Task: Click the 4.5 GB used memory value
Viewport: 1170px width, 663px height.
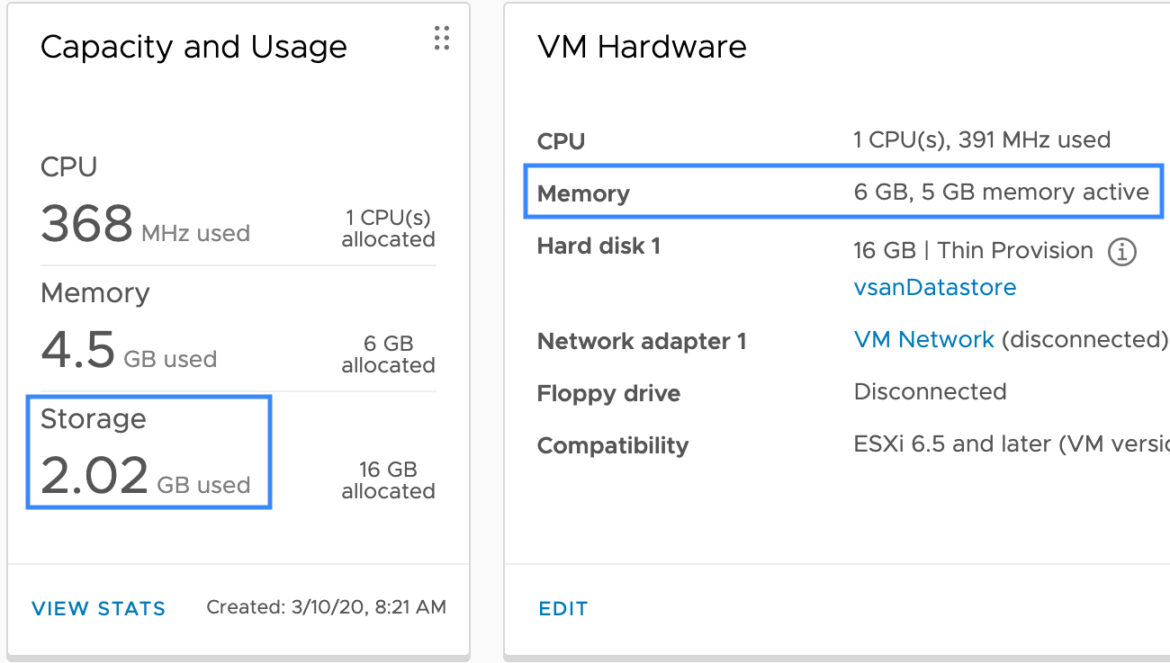Action: pos(128,350)
